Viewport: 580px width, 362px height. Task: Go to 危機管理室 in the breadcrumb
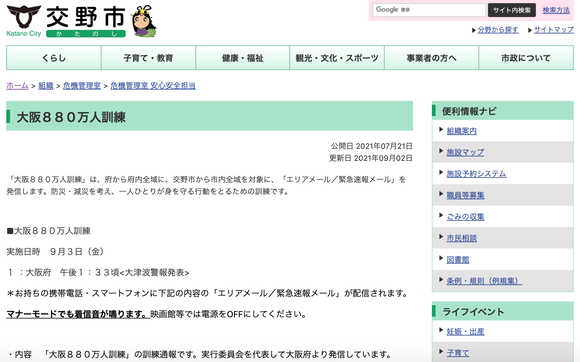[x=82, y=86]
